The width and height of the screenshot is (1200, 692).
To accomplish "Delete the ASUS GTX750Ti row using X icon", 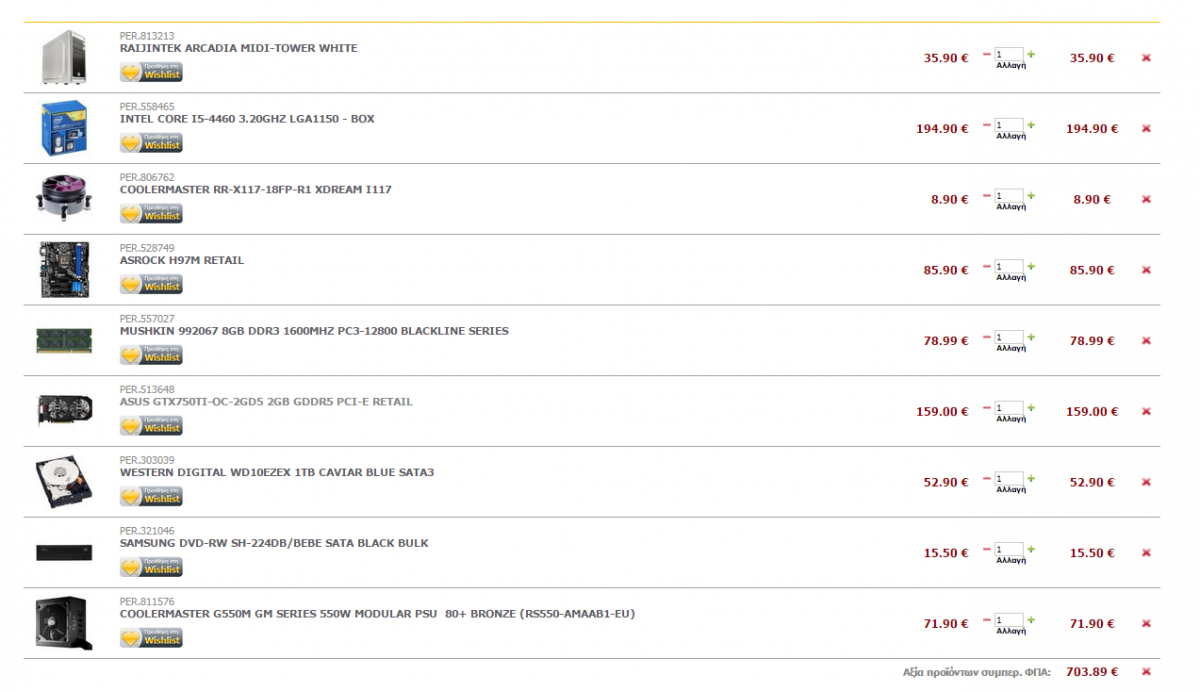I will [x=1146, y=412].
